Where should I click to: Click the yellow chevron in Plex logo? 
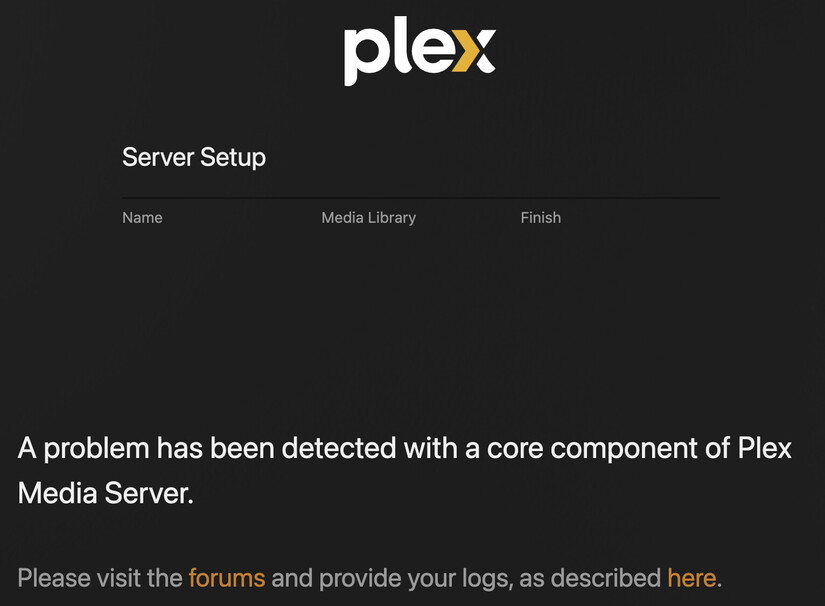tap(474, 52)
